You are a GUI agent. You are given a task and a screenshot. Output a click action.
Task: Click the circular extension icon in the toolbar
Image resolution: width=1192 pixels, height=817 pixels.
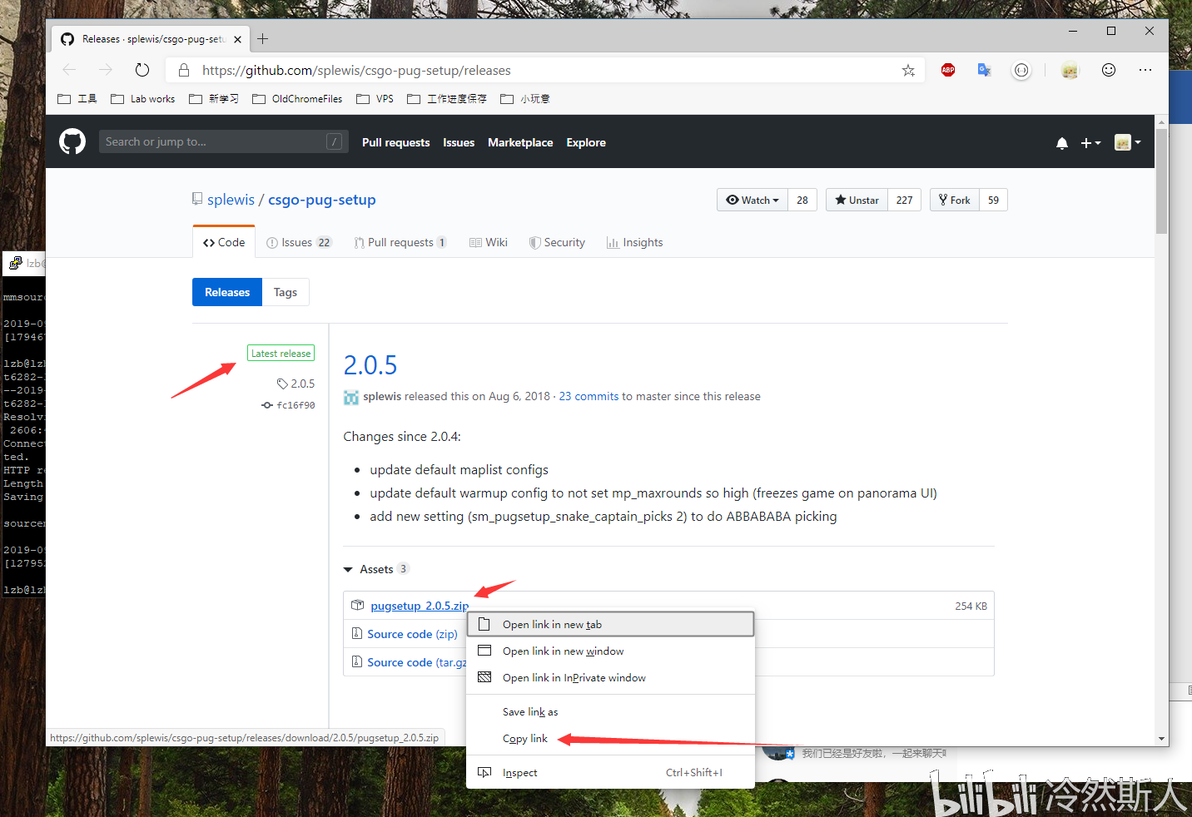click(1021, 71)
